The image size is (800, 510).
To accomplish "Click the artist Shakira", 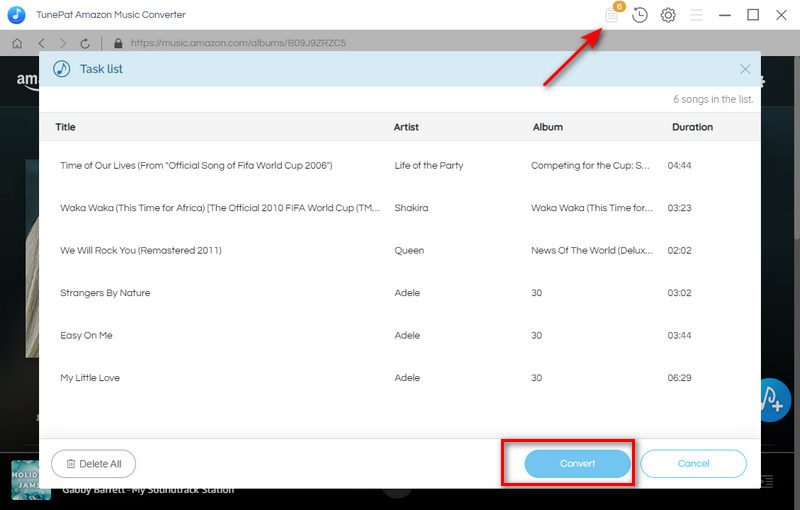I will point(411,208).
